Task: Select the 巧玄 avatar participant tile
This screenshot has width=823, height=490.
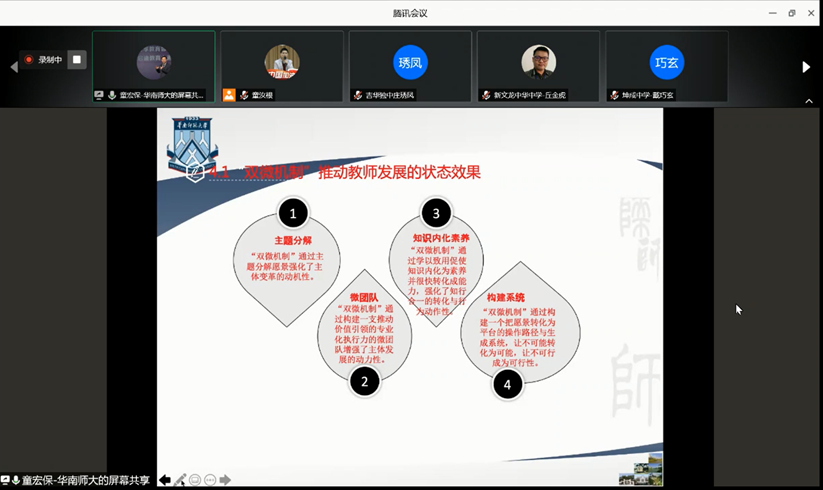Action: click(x=667, y=66)
